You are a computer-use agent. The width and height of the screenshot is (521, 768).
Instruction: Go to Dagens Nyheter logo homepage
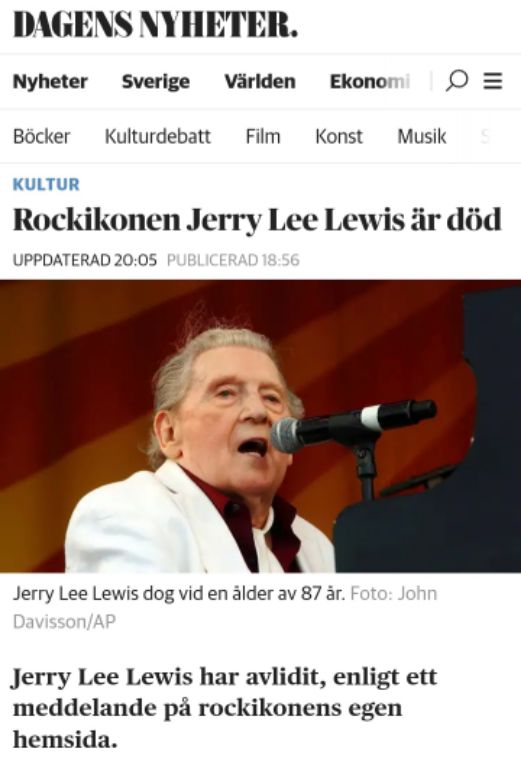[x=155, y=25]
